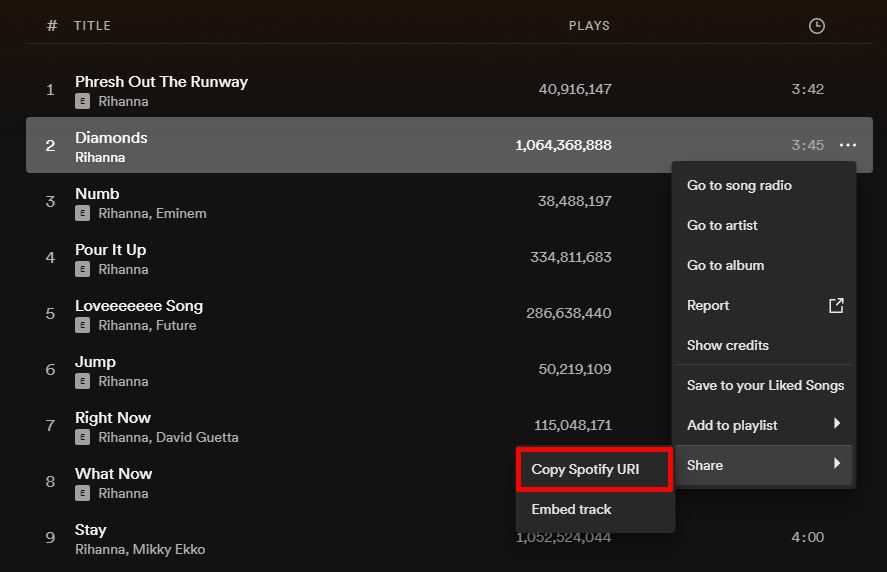887x572 pixels.
Task: Click Show credits menu entry
Action: point(727,345)
